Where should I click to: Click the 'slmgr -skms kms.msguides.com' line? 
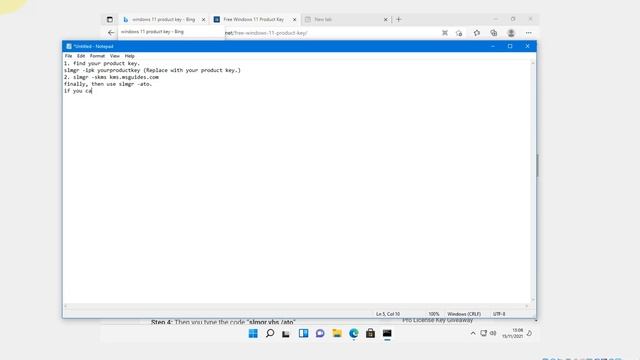(x=111, y=77)
